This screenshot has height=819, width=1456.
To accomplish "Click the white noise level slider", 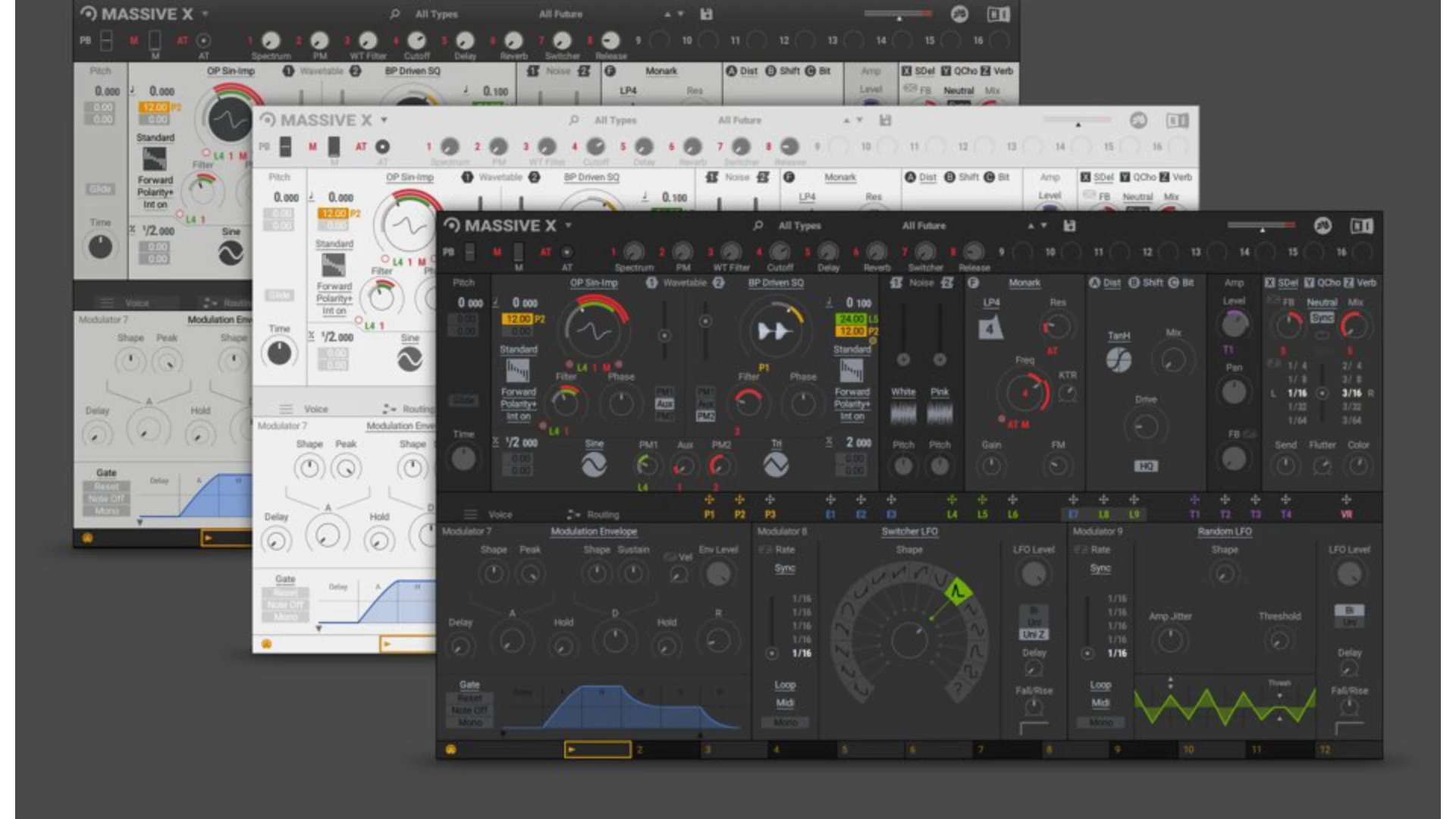I will click(x=903, y=336).
